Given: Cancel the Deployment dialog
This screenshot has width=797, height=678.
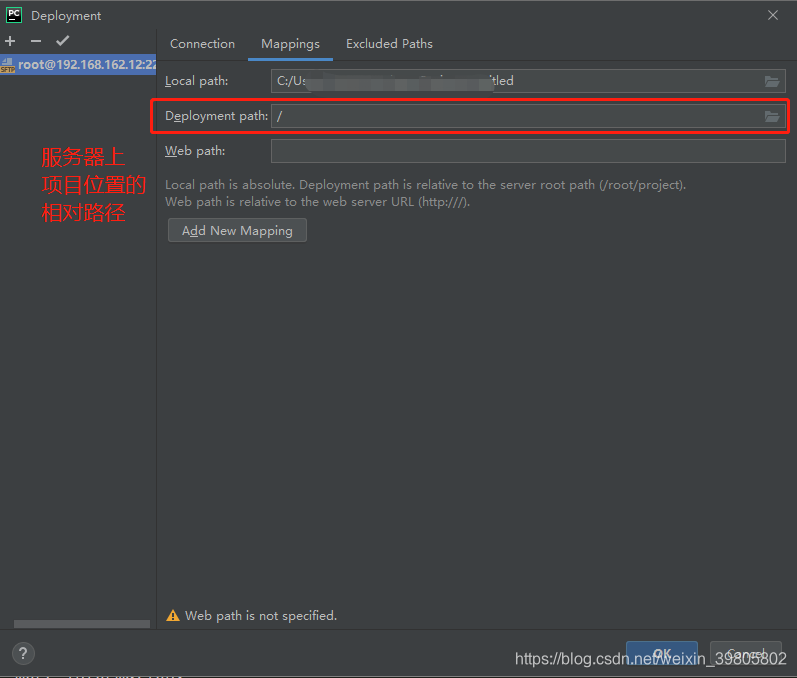Looking at the screenshot, I should [746, 654].
